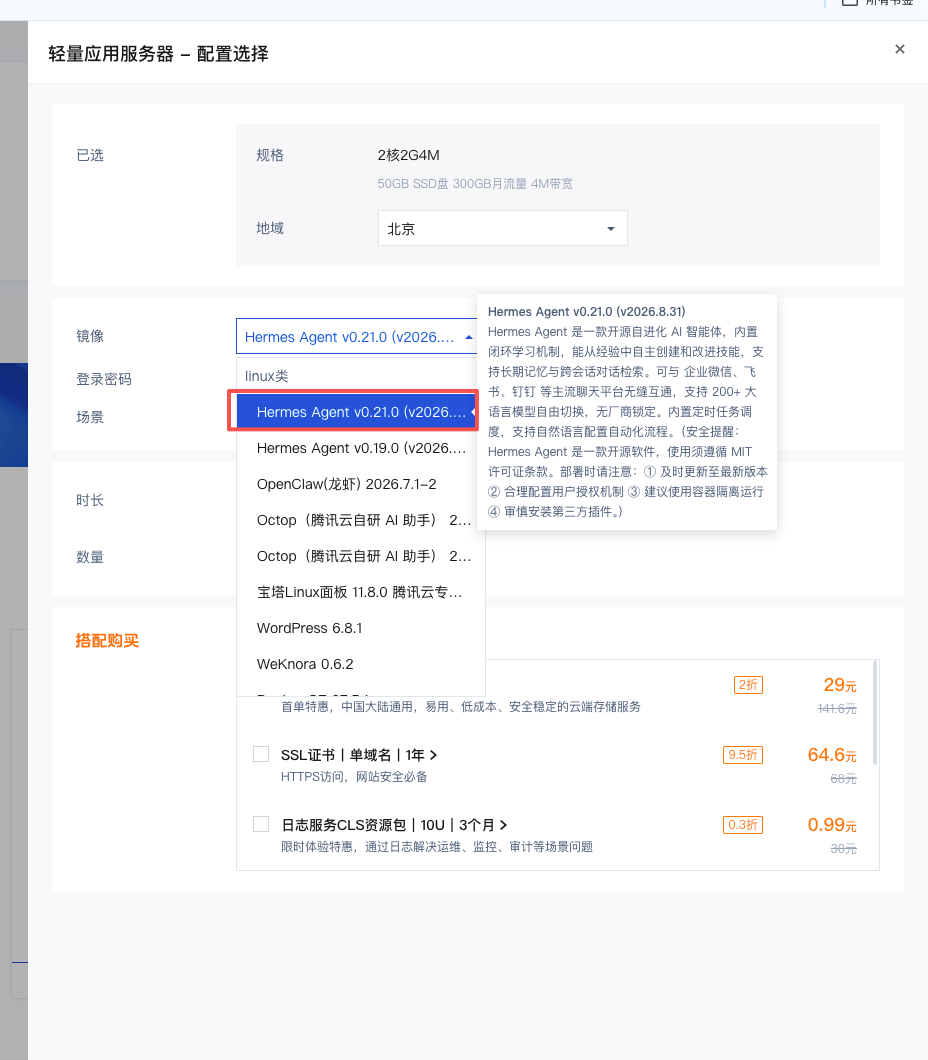Click the 0.99元 price
This screenshot has height=1060, width=928.
pyautogui.click(x=832, y=825)
